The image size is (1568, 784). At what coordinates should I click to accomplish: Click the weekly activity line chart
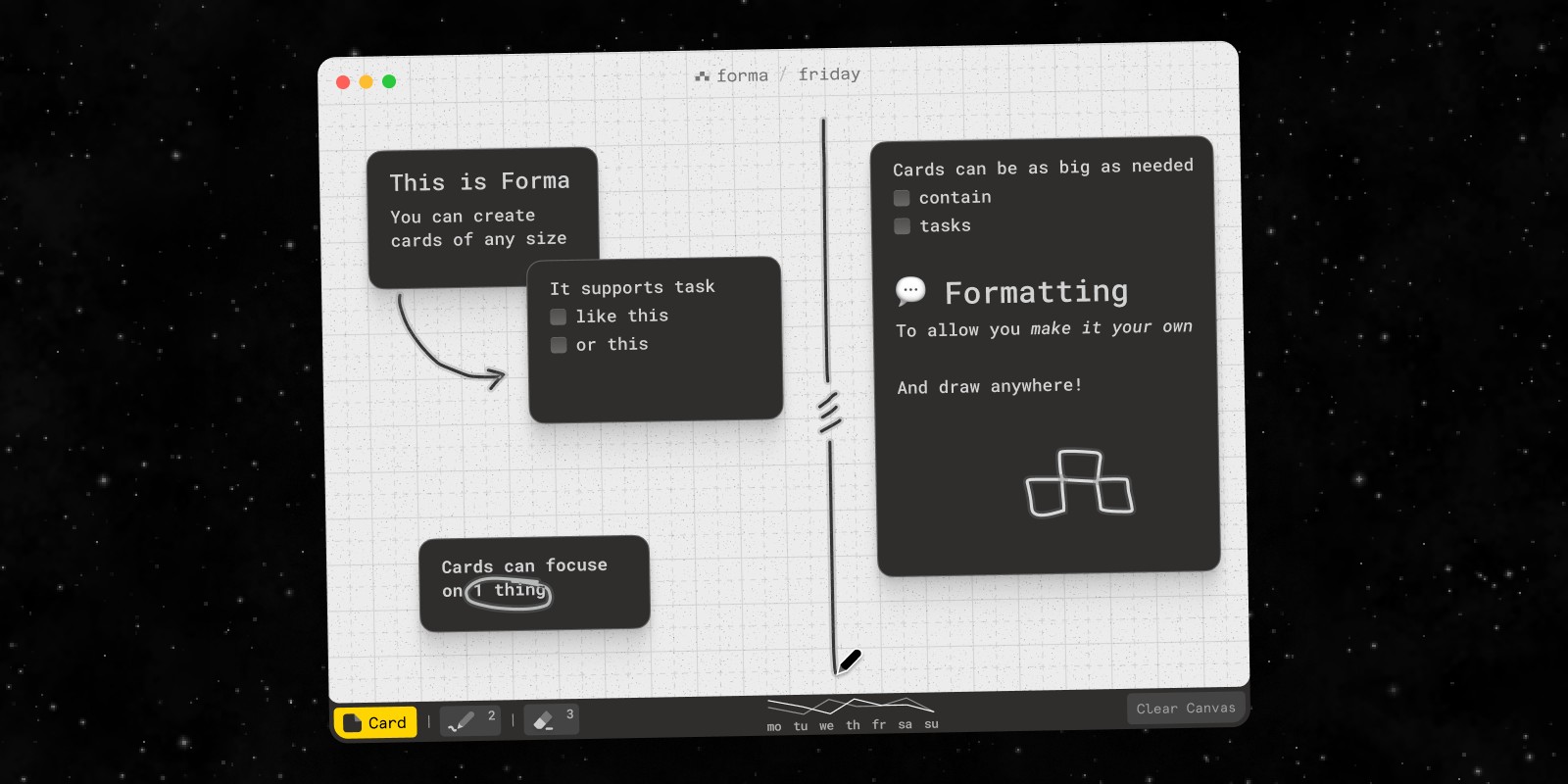[x=851, y=706]
